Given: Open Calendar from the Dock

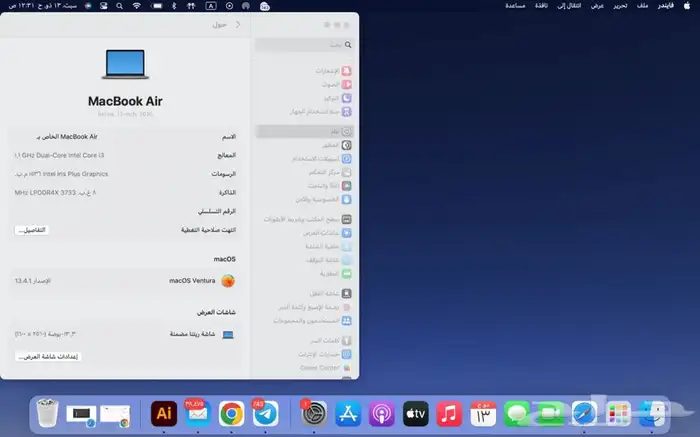Looking at the screenshot, I should [483, 413].
